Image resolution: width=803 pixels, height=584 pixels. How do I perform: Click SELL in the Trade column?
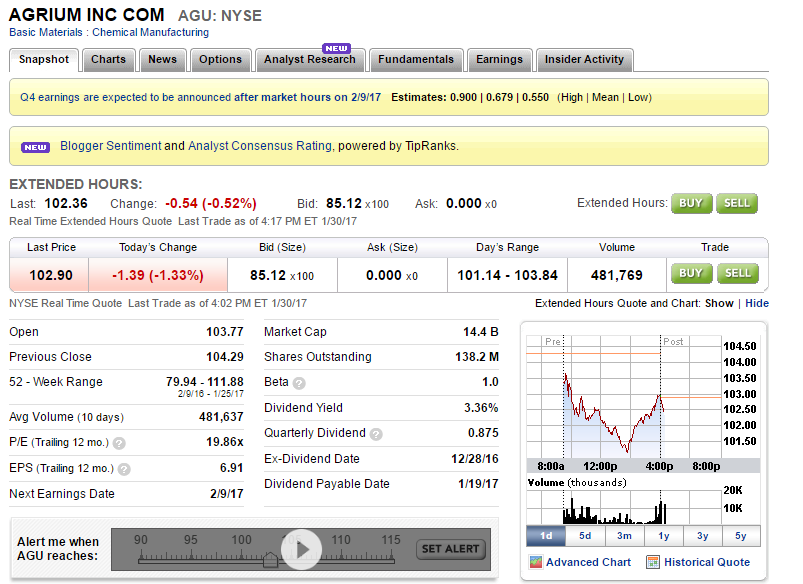[738, 274]
